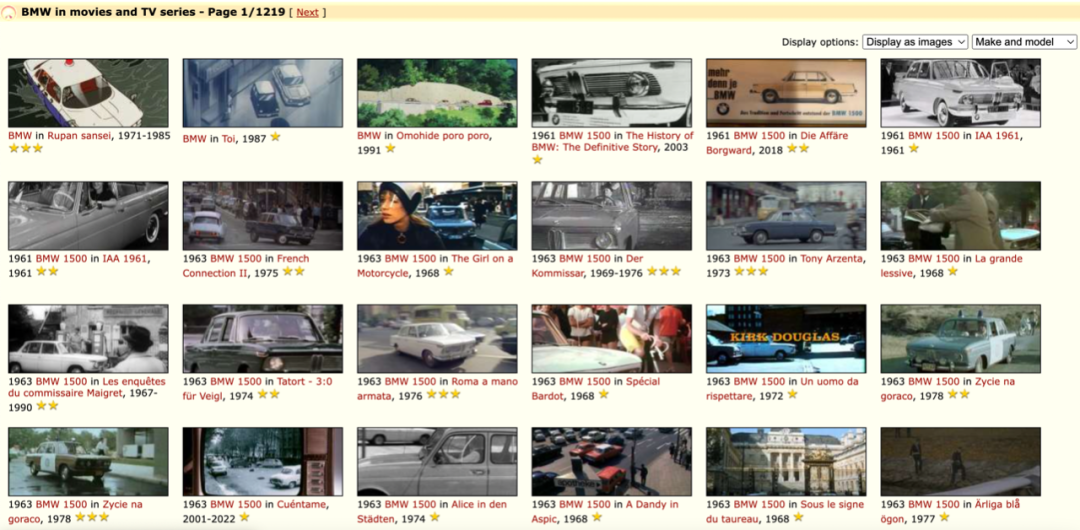Screen dimensions: 1080x530
Task: Open the Tony Arzenta thumbnail
Action: click(786, 216)
